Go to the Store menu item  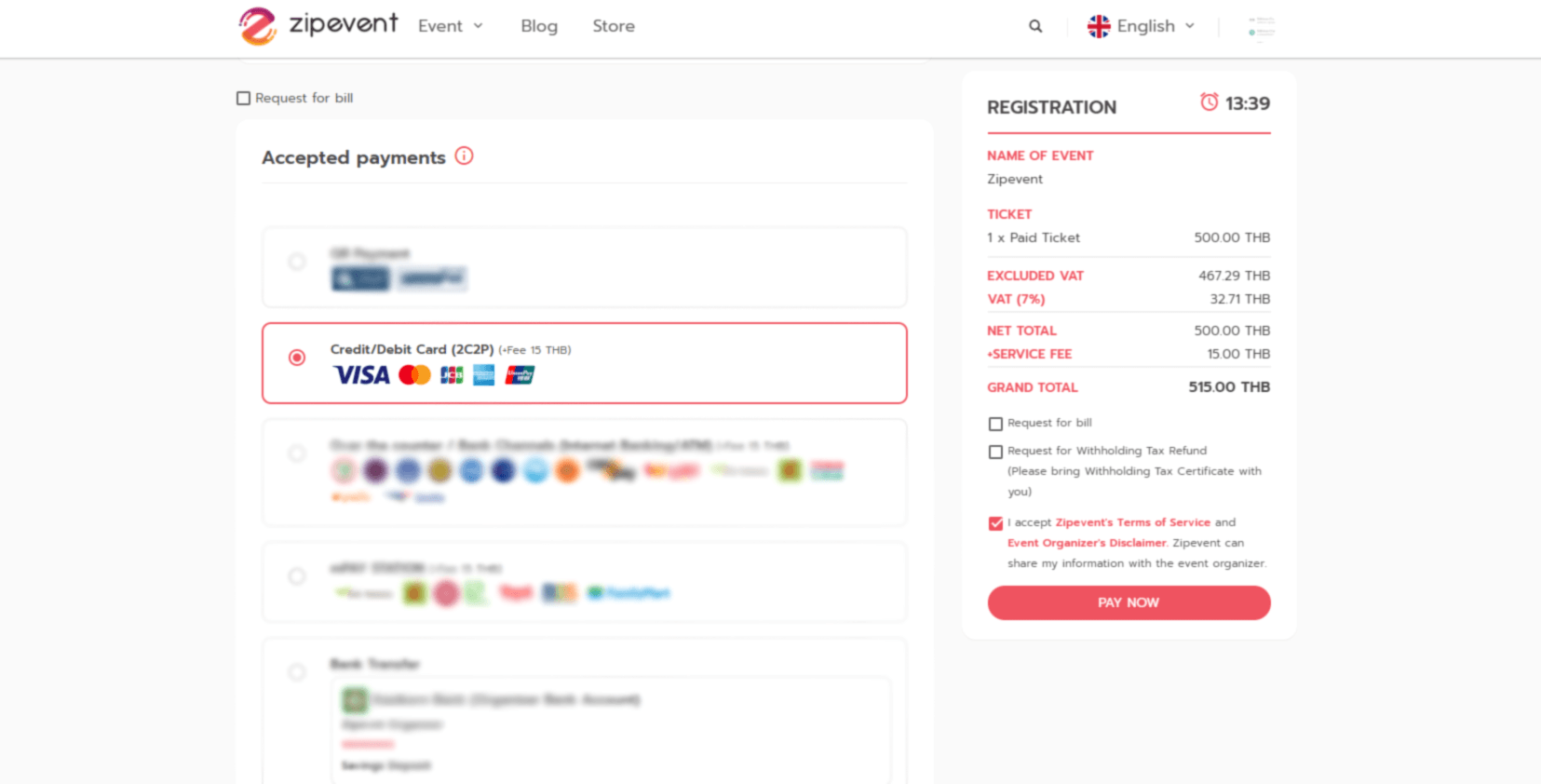click(x=614, y=26)
